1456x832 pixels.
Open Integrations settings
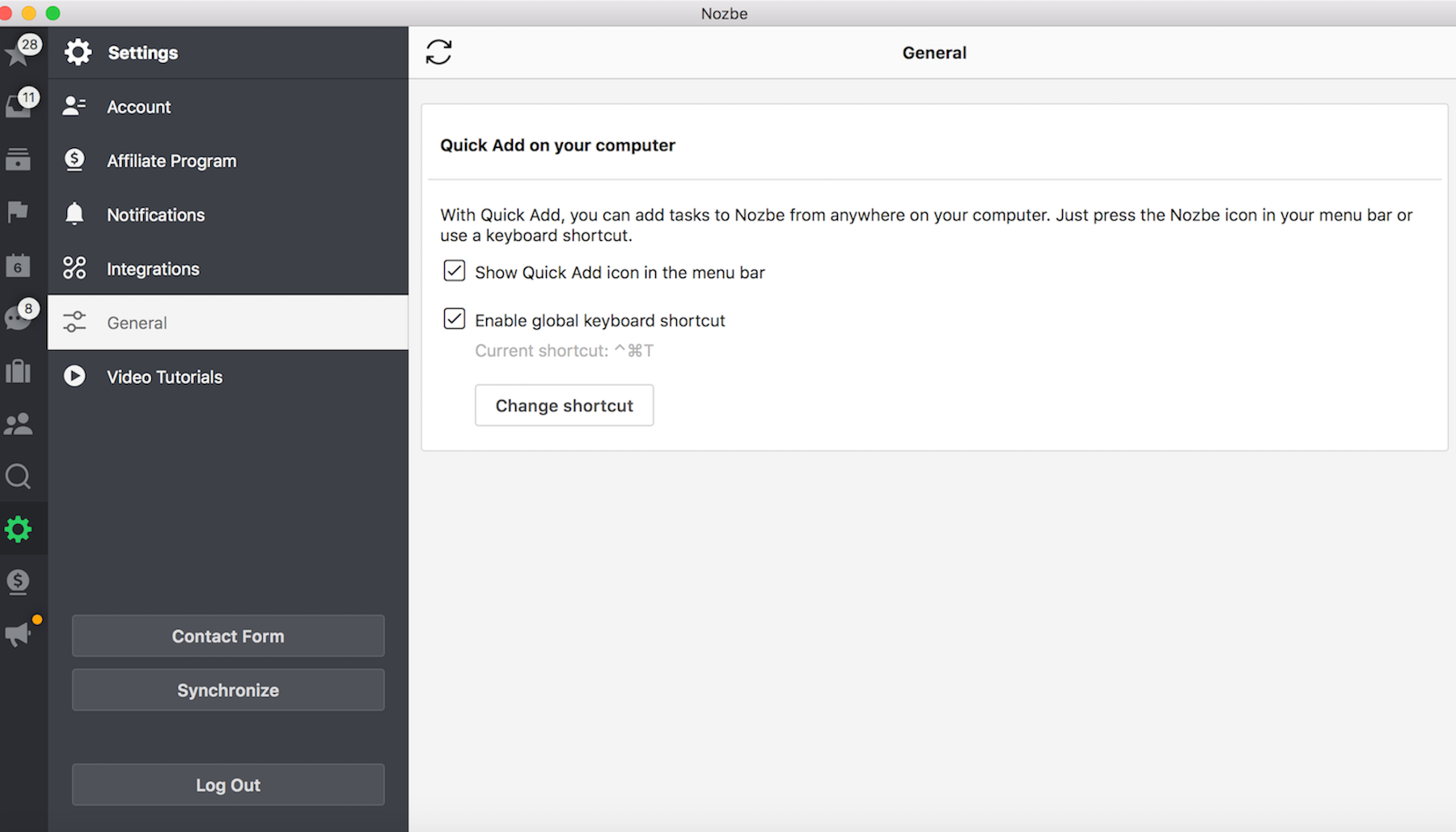(x=228, y=269)
